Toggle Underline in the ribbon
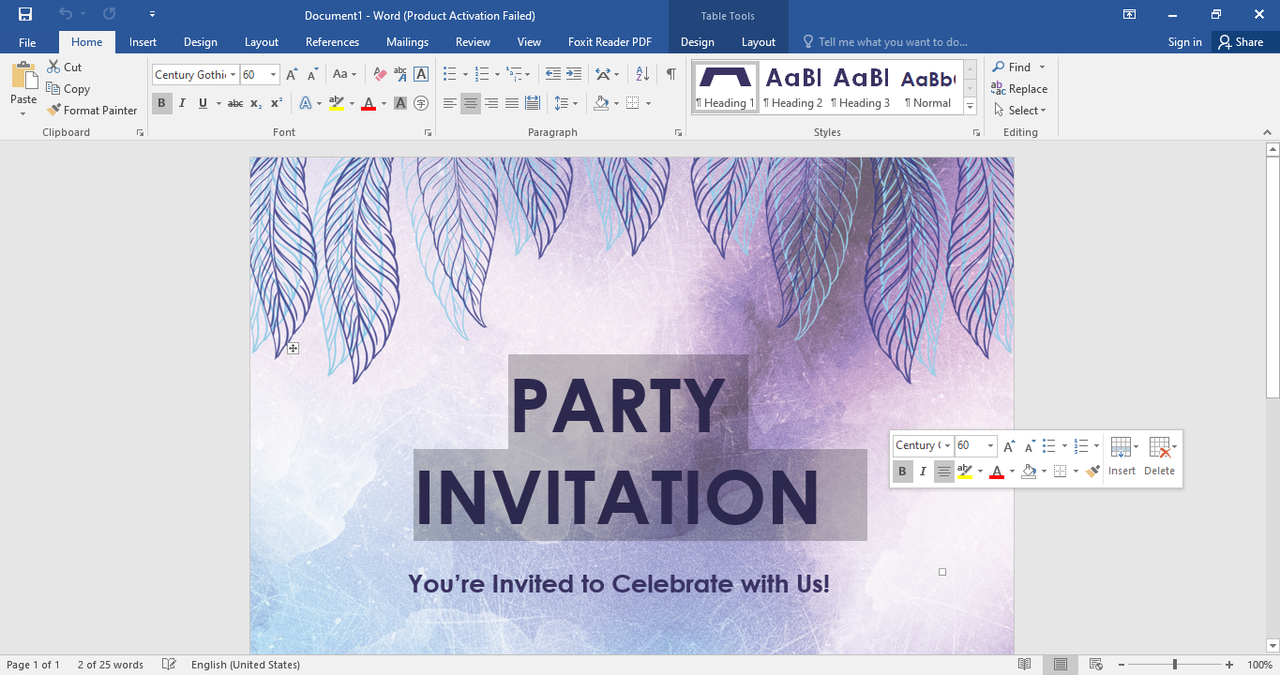1280x675 pixels. 203,103
